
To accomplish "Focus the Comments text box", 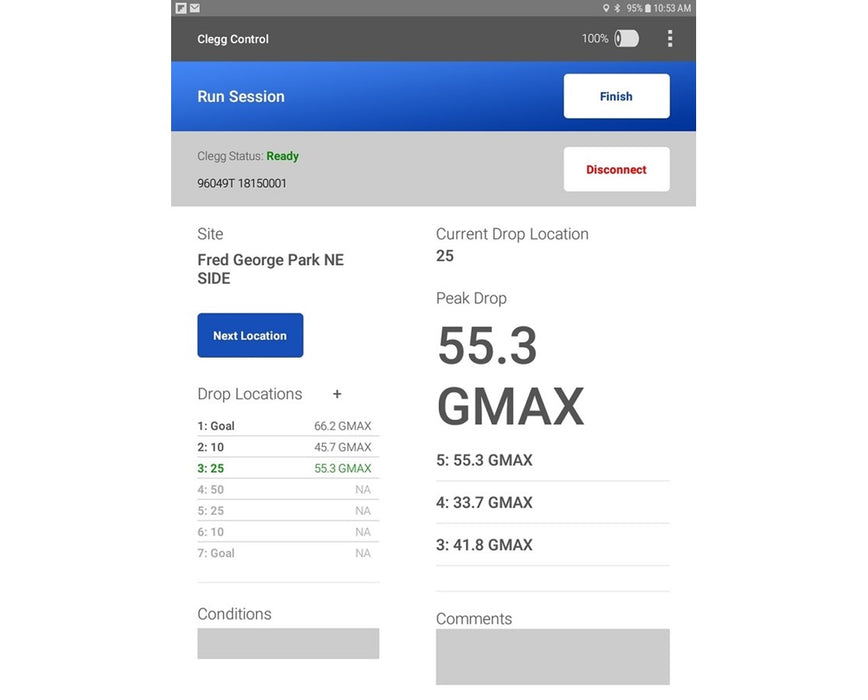I will tap(552, 657).
